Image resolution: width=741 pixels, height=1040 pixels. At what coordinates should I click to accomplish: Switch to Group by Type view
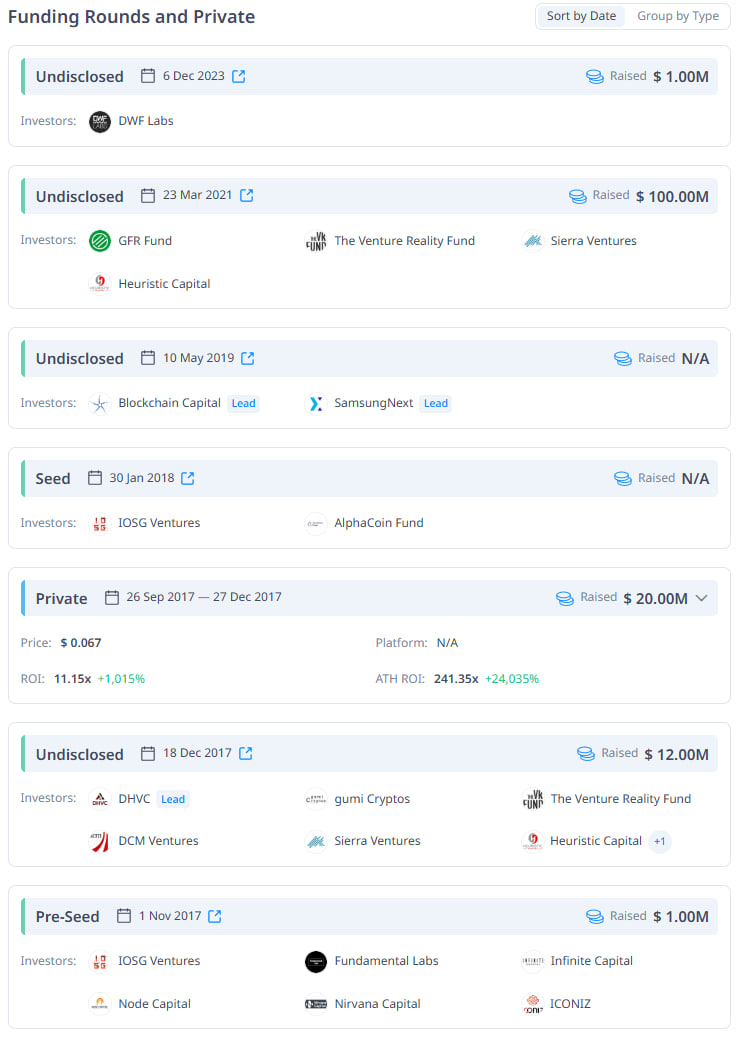(x=677, y=16)
